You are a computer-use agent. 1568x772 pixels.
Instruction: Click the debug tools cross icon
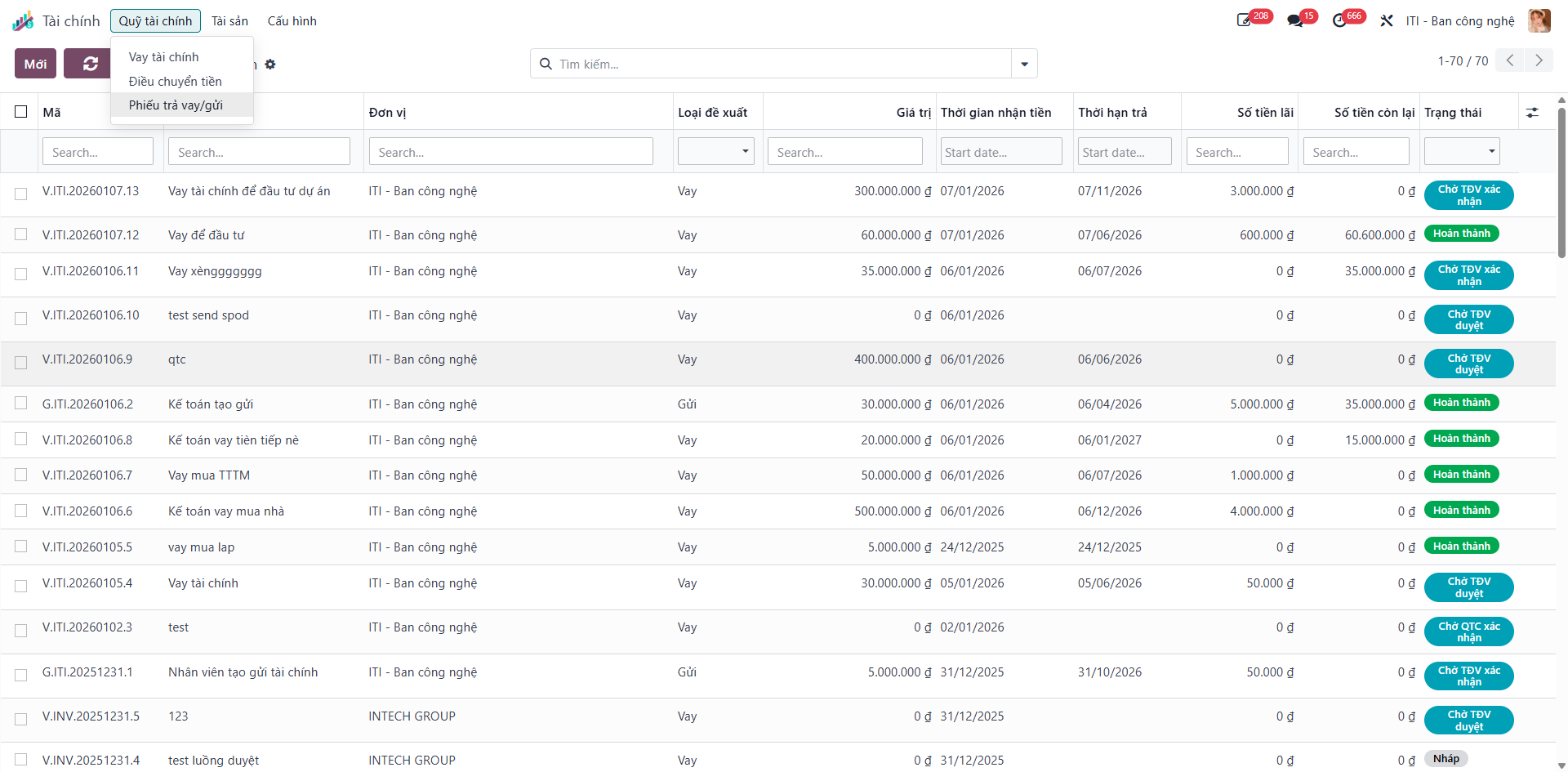1387,20
